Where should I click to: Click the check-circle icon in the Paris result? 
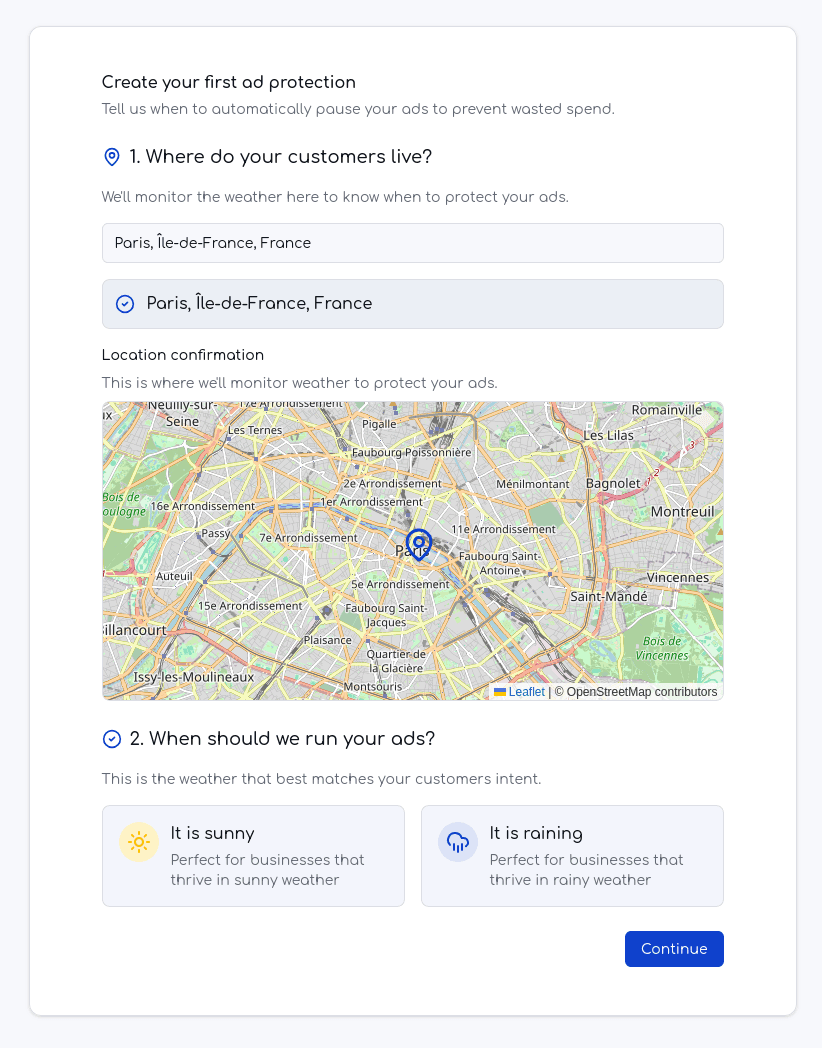tap(125, 304)
